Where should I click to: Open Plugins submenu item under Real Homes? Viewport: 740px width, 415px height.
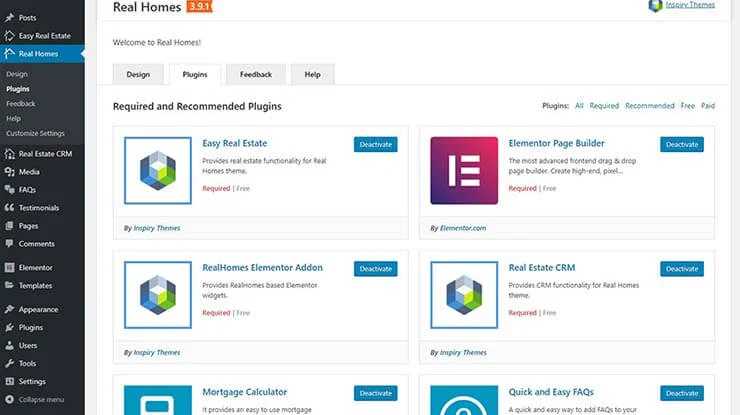(18, 89)
